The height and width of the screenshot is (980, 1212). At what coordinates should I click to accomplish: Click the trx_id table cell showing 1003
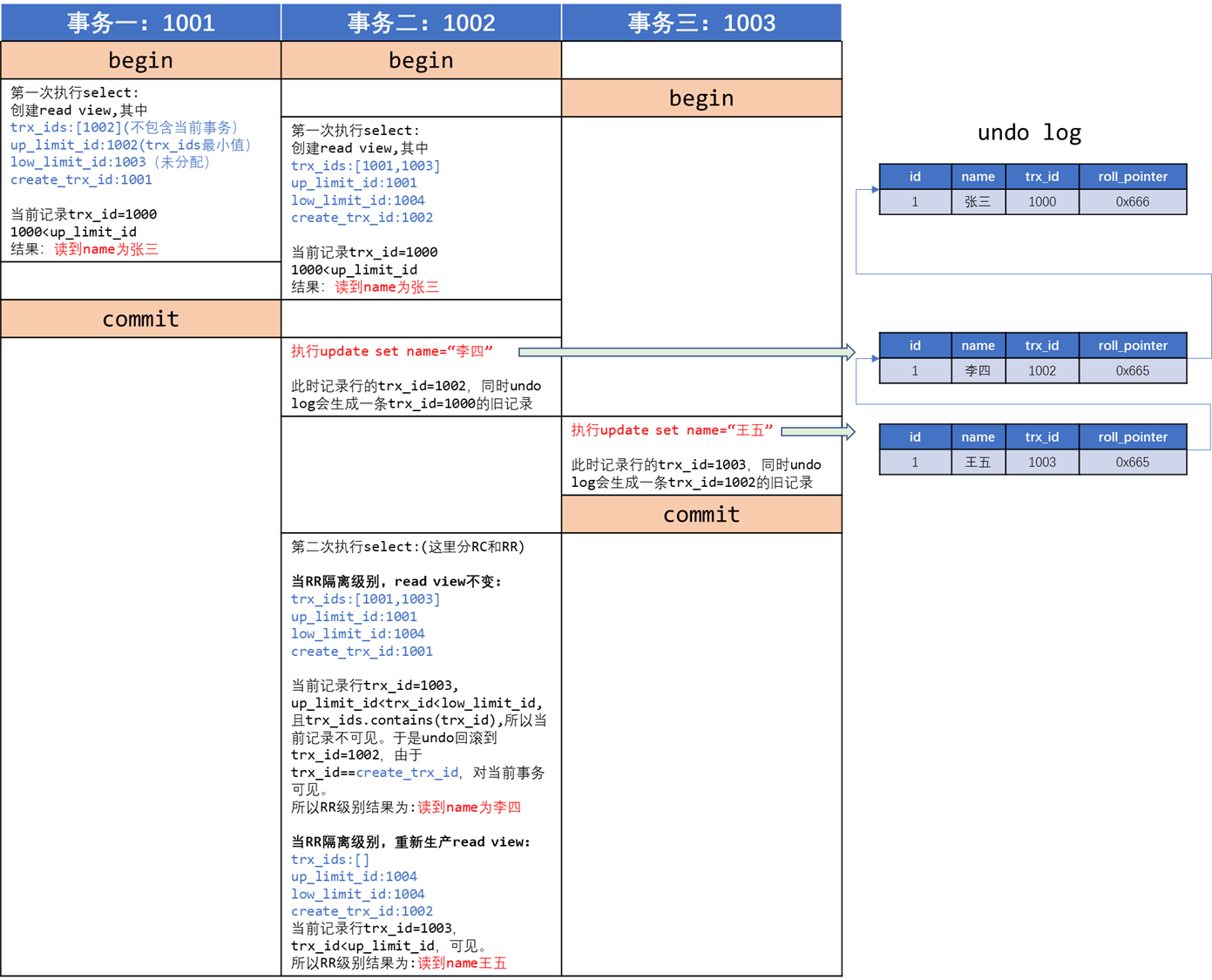(1042, 462)
